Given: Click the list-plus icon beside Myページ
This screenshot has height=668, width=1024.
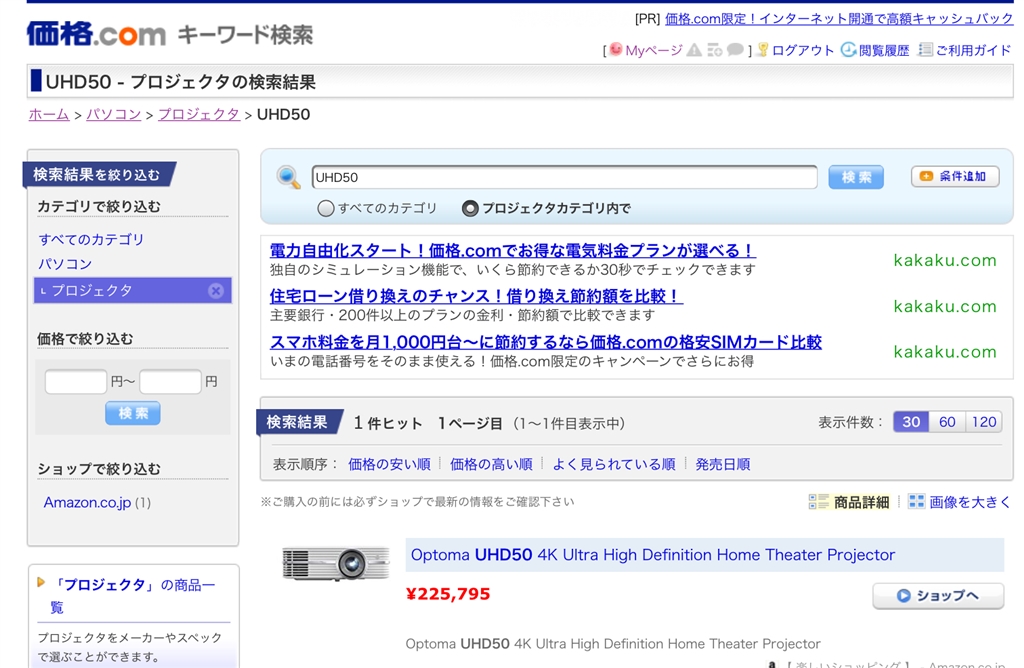Looking at the screenshot, I should [x=714, y=50].
